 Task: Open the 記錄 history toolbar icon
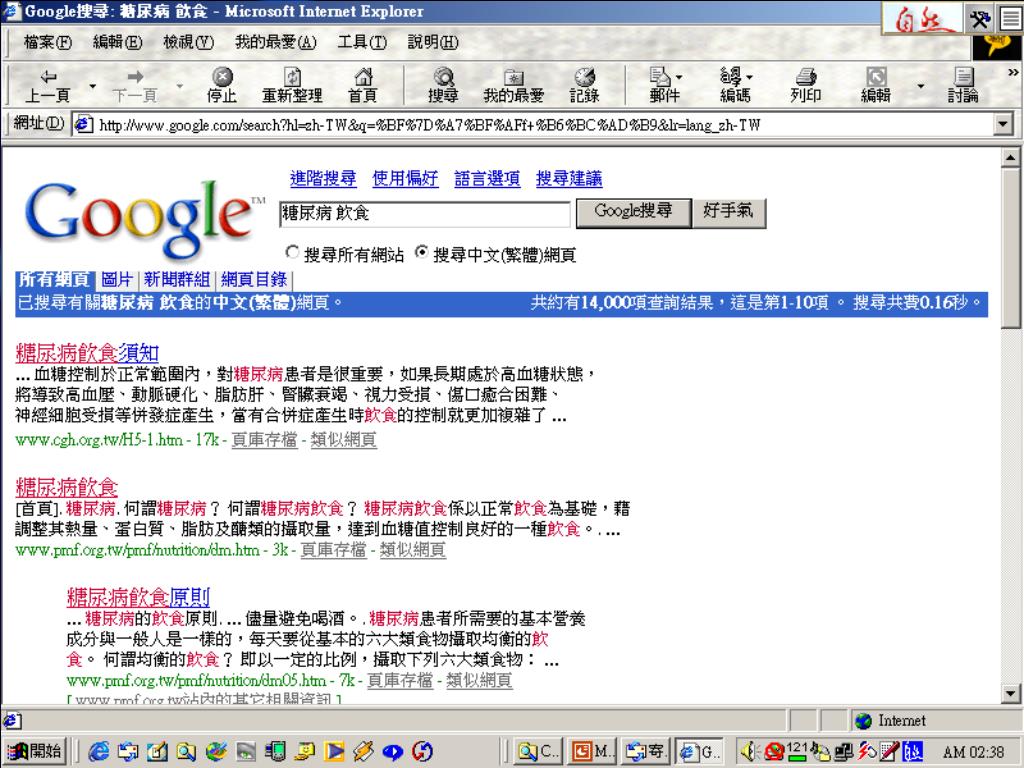pyautogui.click(x=584, y=86)
